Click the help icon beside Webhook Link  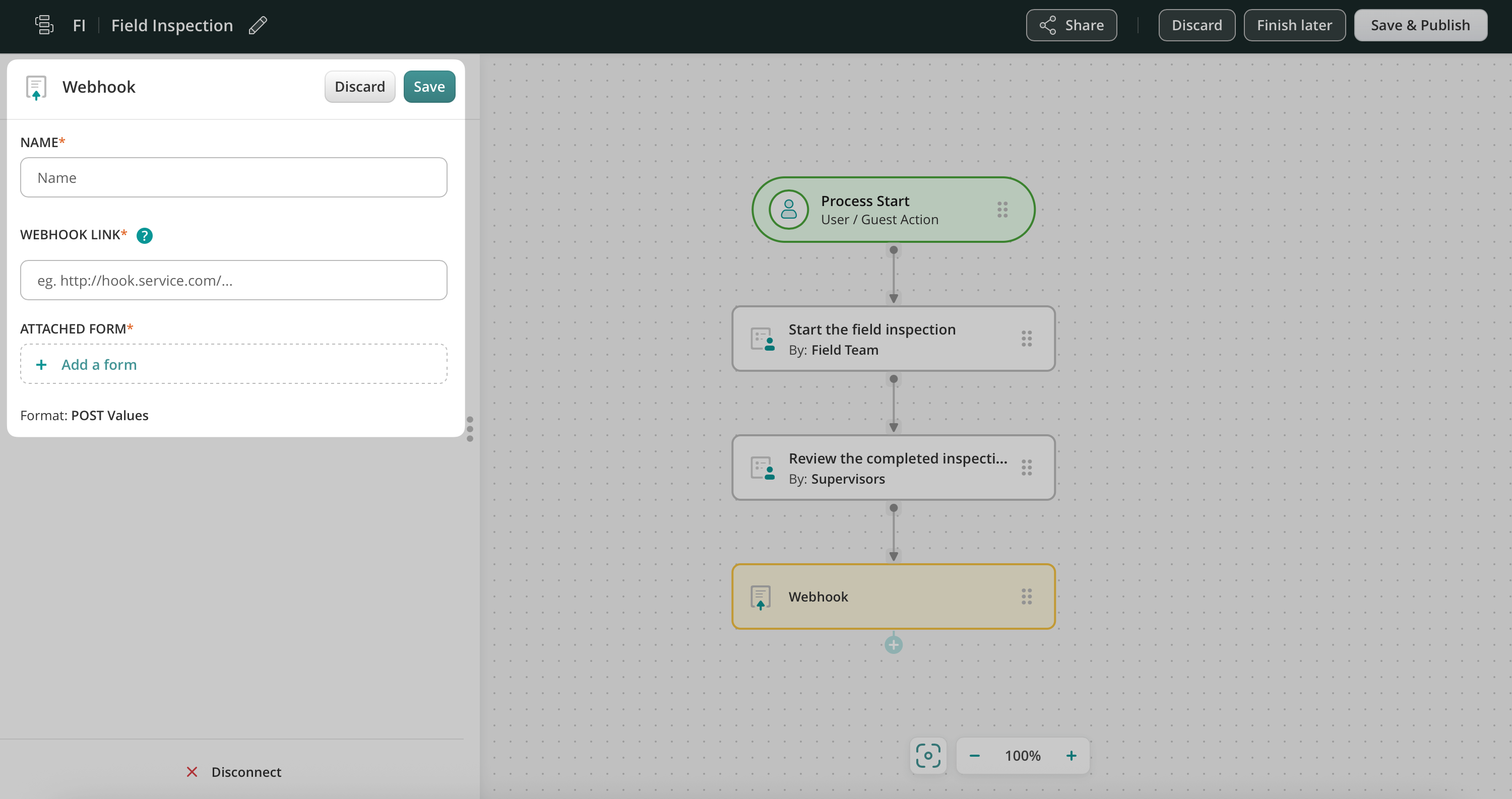(144, 235)
